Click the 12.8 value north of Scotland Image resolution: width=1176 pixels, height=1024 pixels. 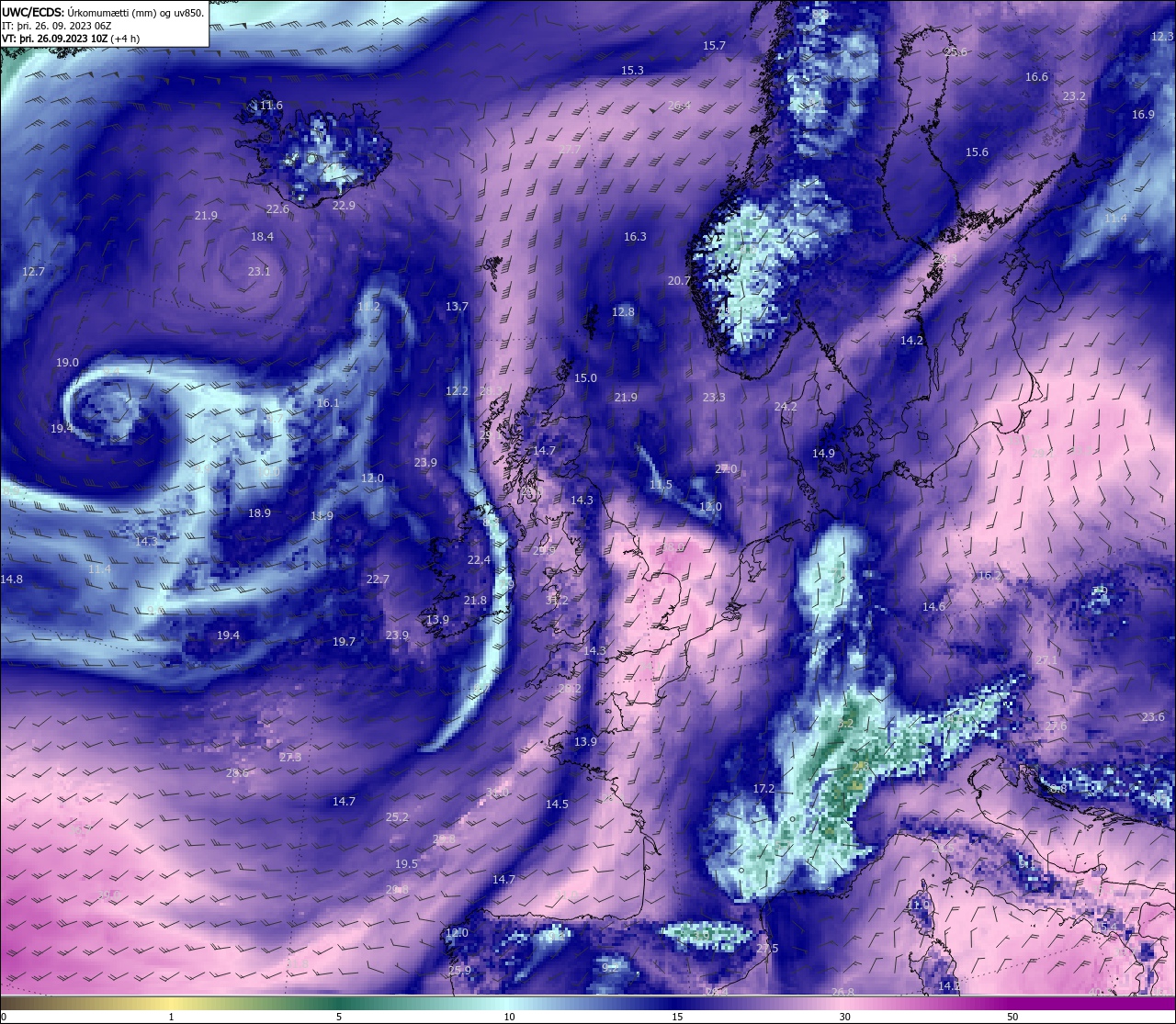tap(623, 312)
